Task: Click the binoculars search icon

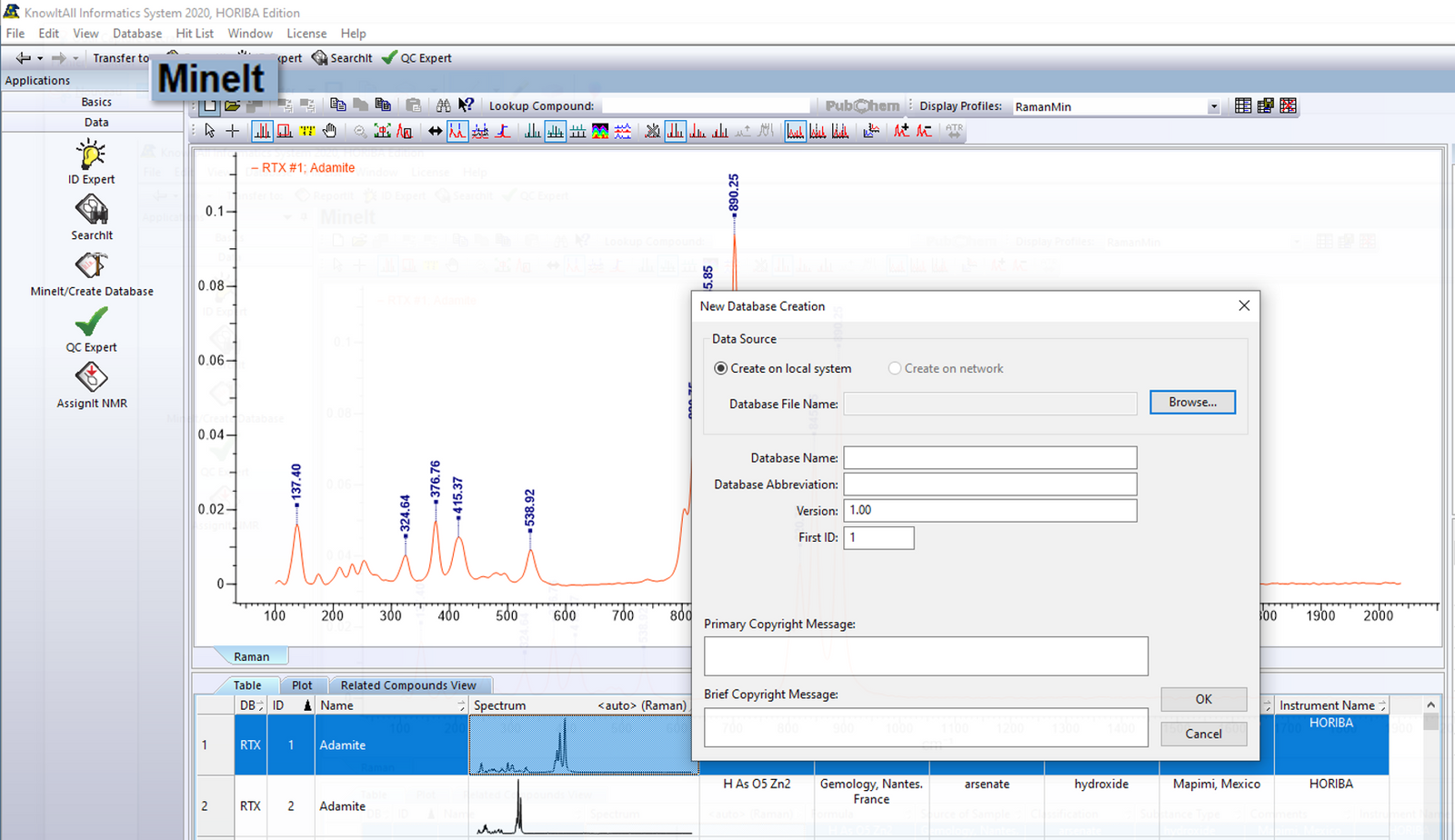Action: point(443,105)
